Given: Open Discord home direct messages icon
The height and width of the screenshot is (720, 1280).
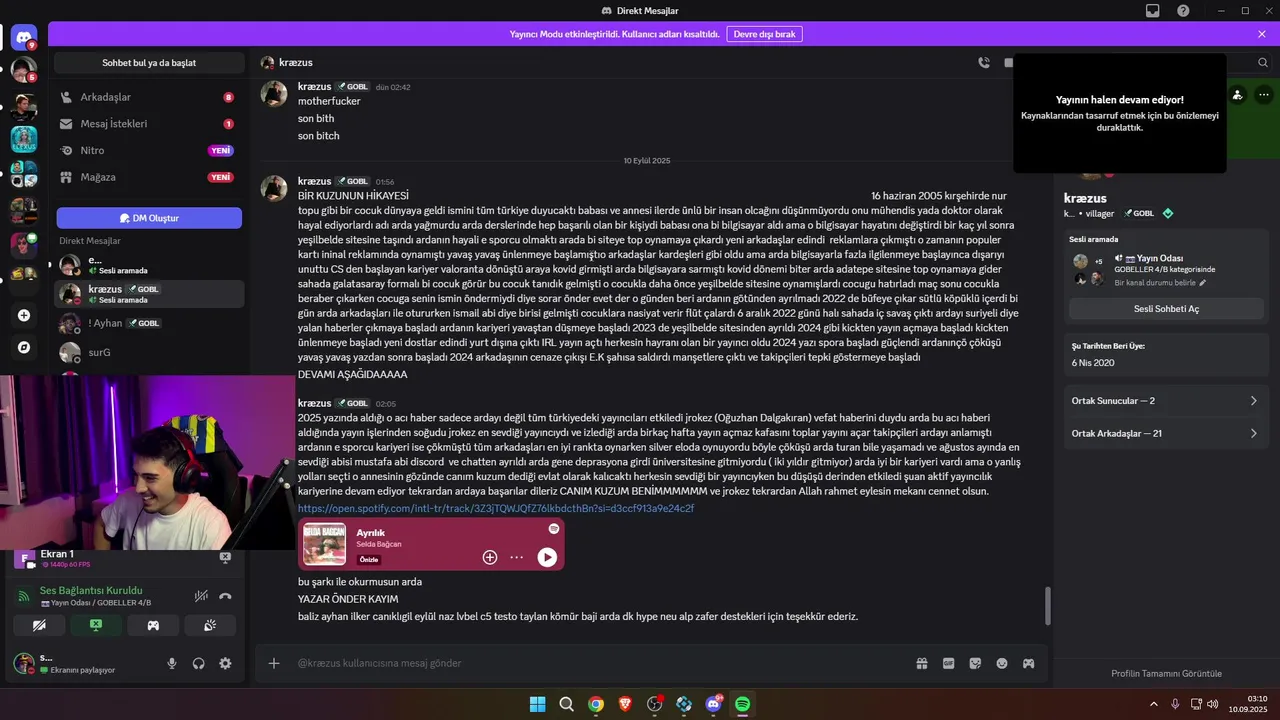Looking at the screenshot, I should pyautogui.click(x=24, y=39).
